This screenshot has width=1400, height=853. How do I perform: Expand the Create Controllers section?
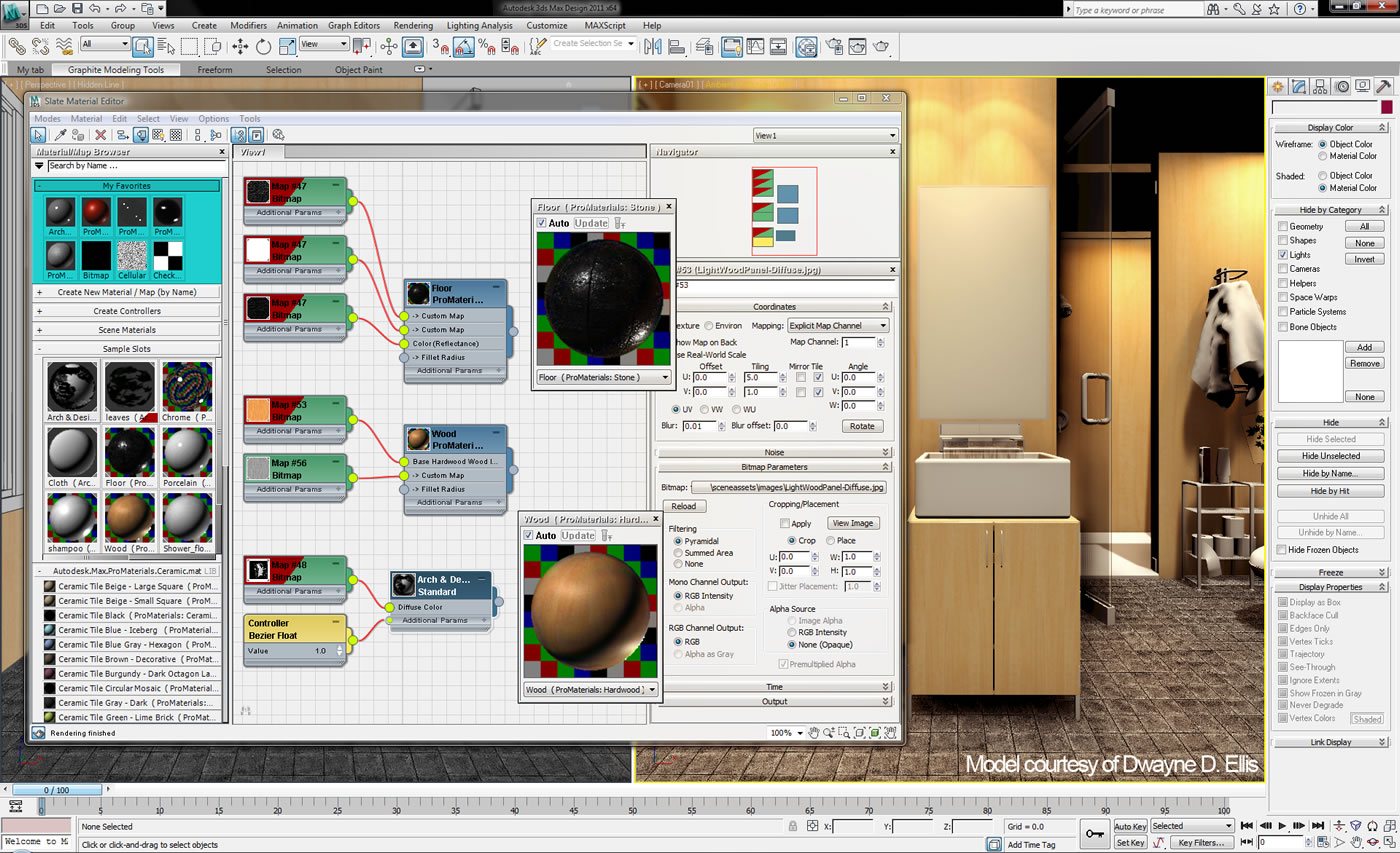click(127, 311)
